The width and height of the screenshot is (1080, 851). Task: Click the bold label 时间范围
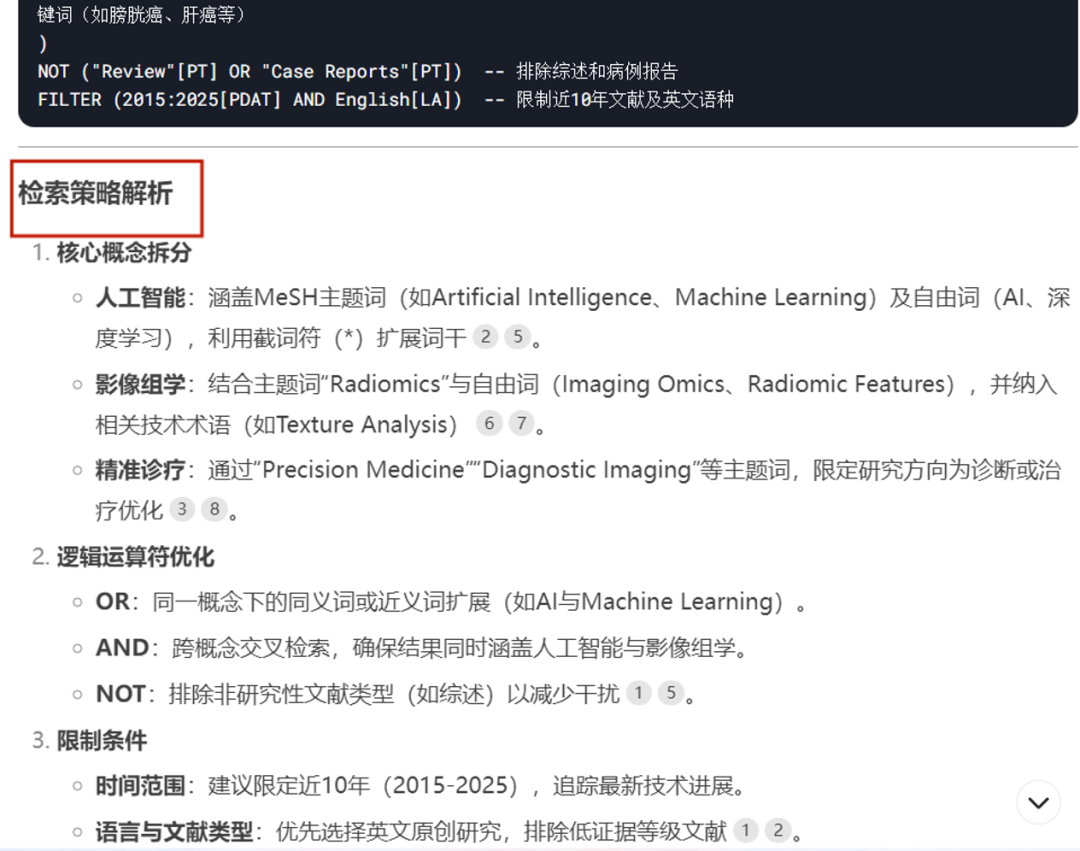point(141,786)
